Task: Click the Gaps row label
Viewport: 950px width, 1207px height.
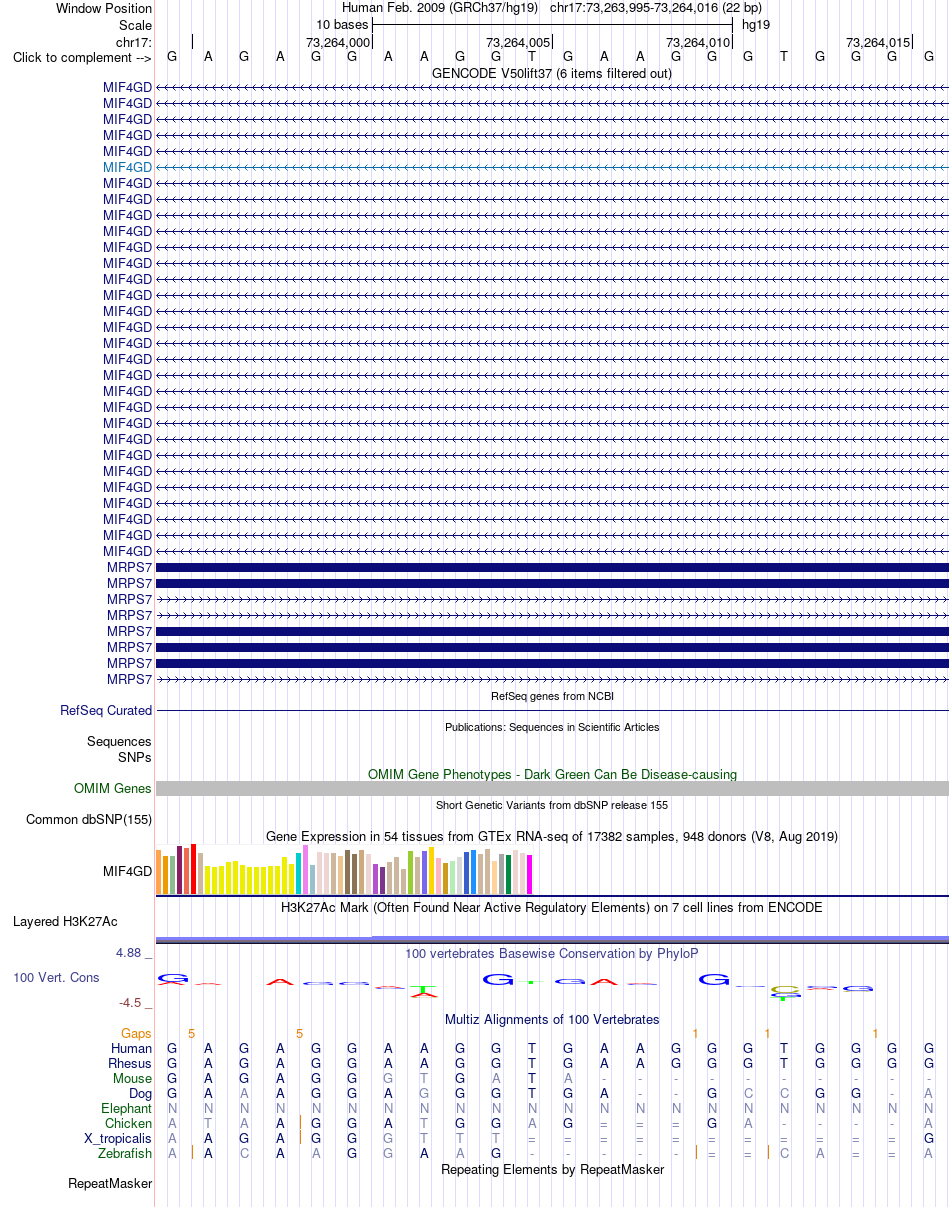Action: click(137, 1033)
